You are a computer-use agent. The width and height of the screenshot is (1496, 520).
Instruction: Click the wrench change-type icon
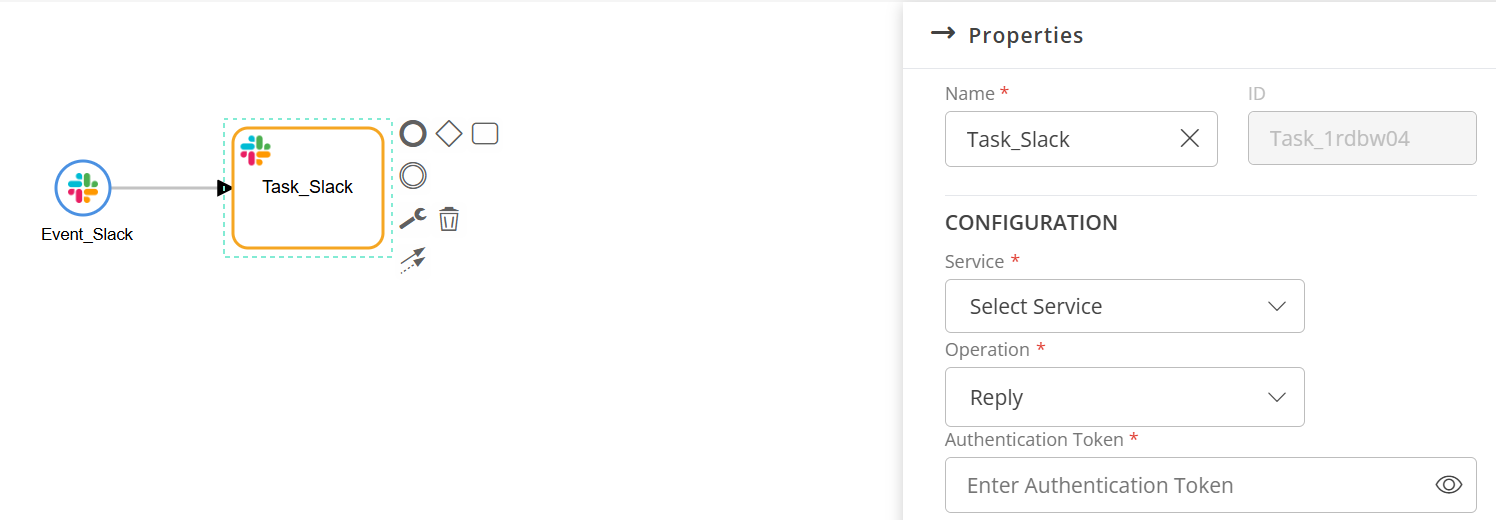pyautogui.click(x=413, y=219)
